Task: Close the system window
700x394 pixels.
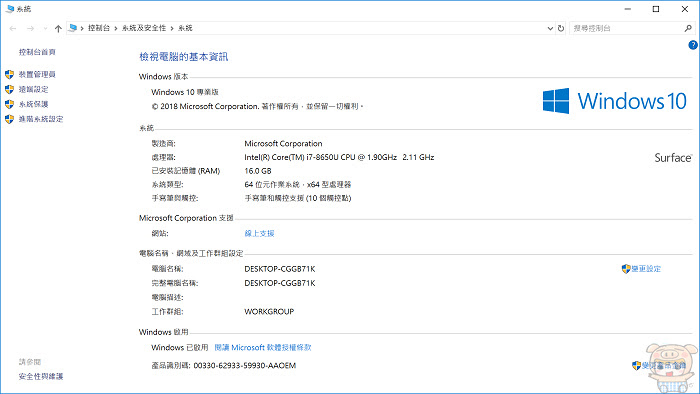Action: click(x=685, y=9)
